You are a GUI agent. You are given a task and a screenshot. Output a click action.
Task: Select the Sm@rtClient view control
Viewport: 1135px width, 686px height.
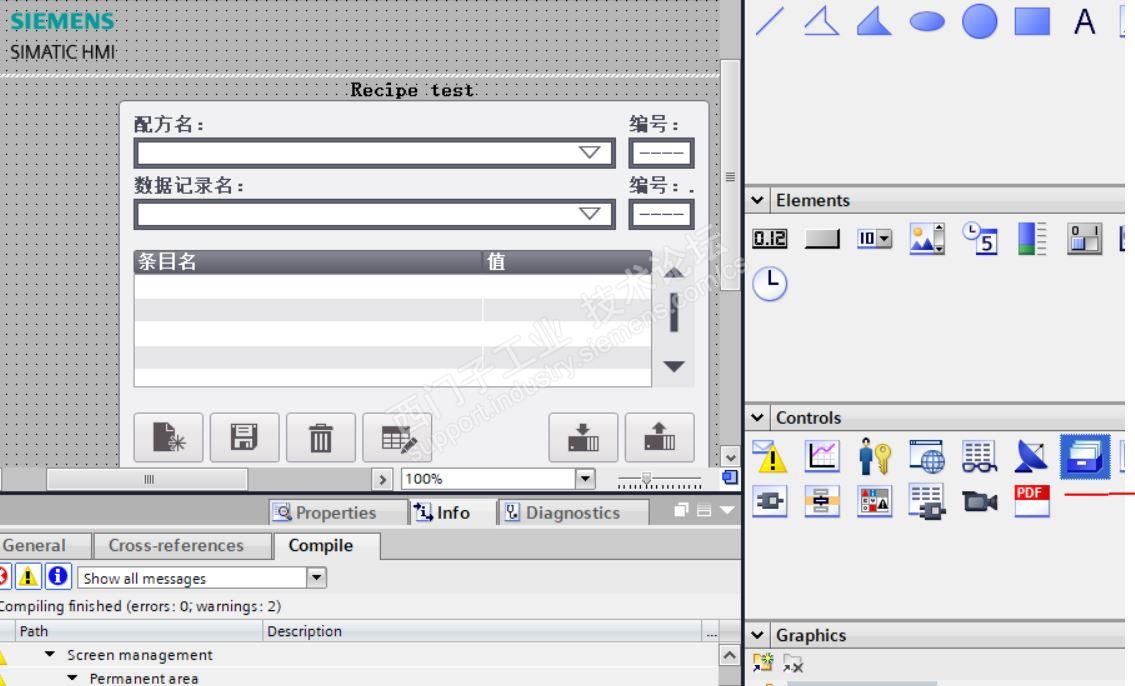coord(1031,456)
